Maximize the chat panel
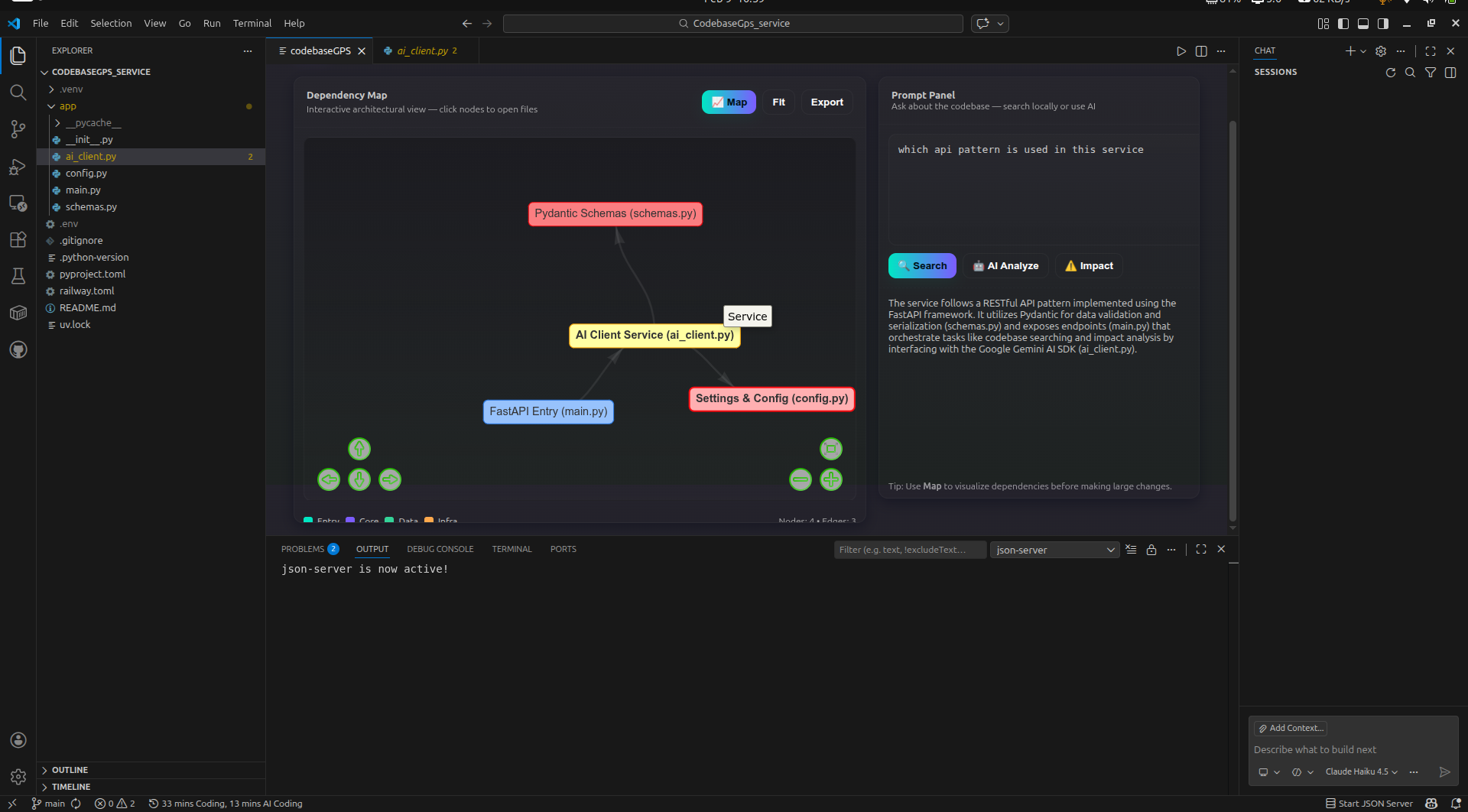This screenshot has height=812, width=1468. (1431, 51)
